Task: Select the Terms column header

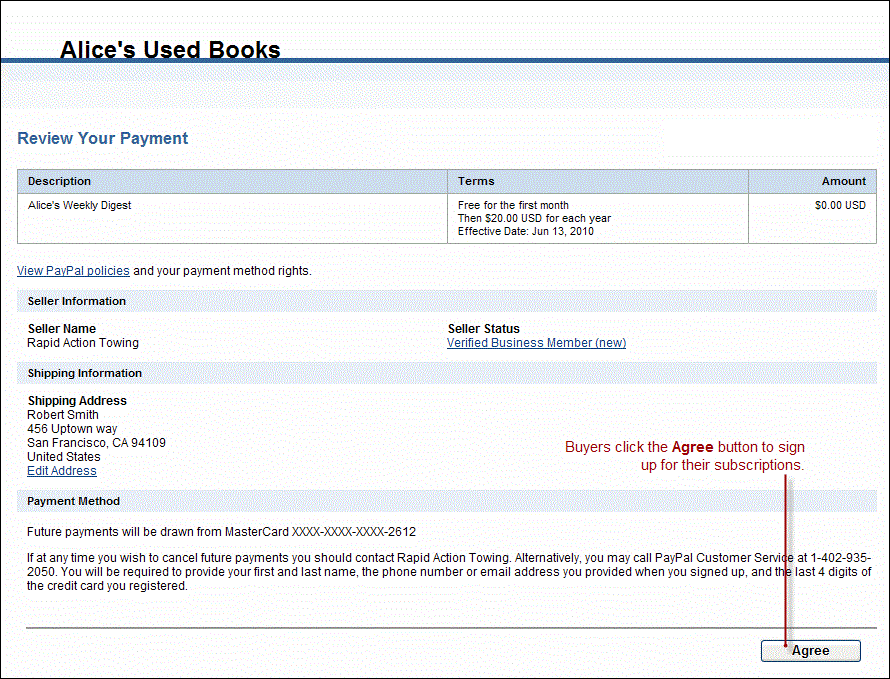Action: [x=476, y=181]
